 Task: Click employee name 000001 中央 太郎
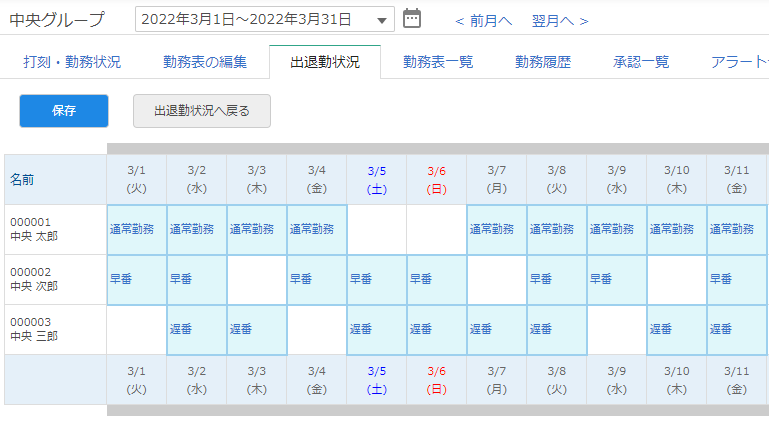tap(34, 229)
